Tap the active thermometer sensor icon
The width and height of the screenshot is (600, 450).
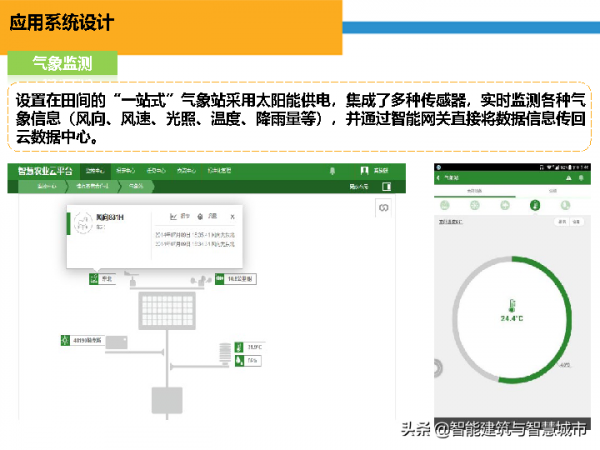click(535, 205)
